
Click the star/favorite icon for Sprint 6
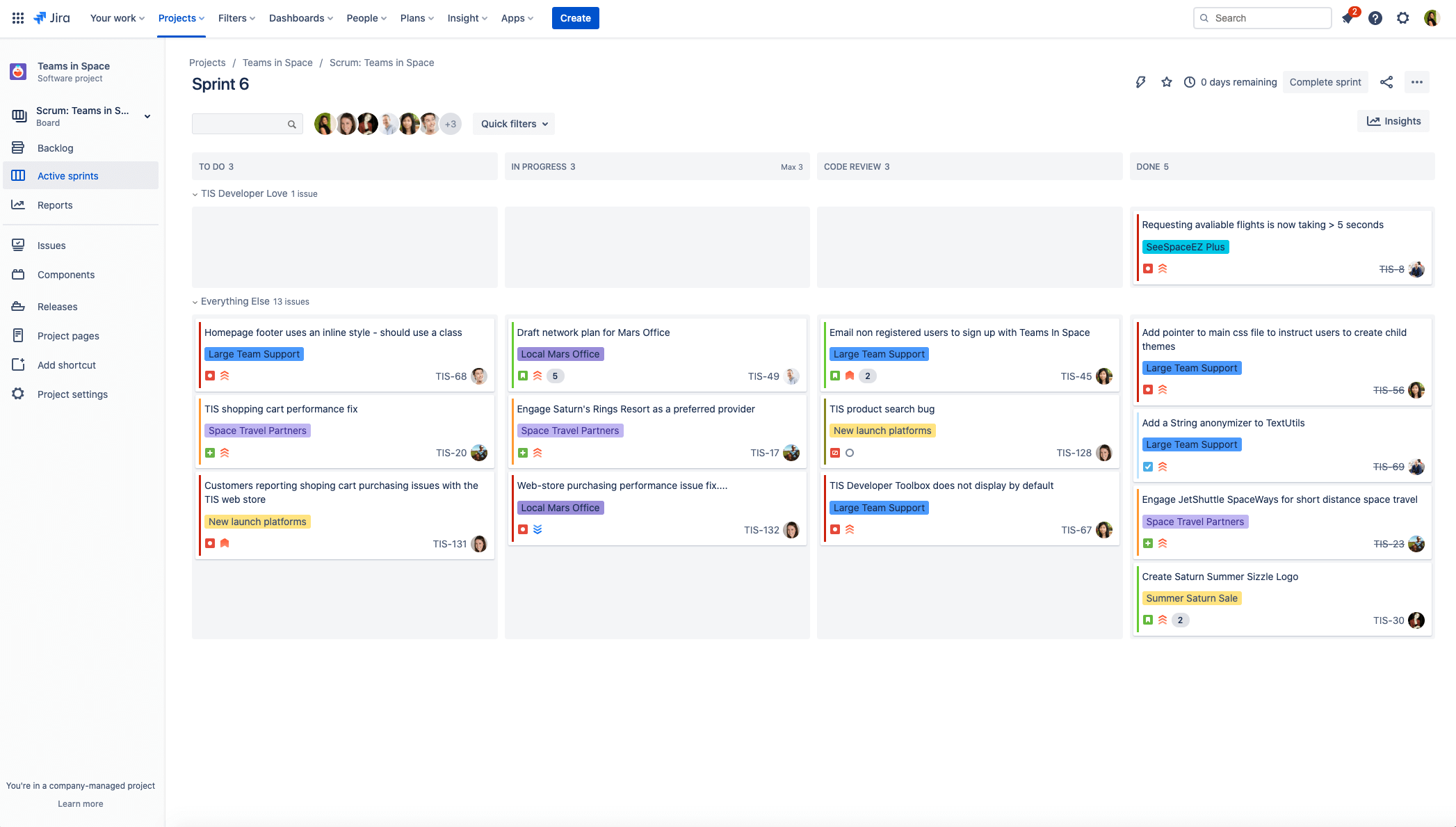point(1166,82)
